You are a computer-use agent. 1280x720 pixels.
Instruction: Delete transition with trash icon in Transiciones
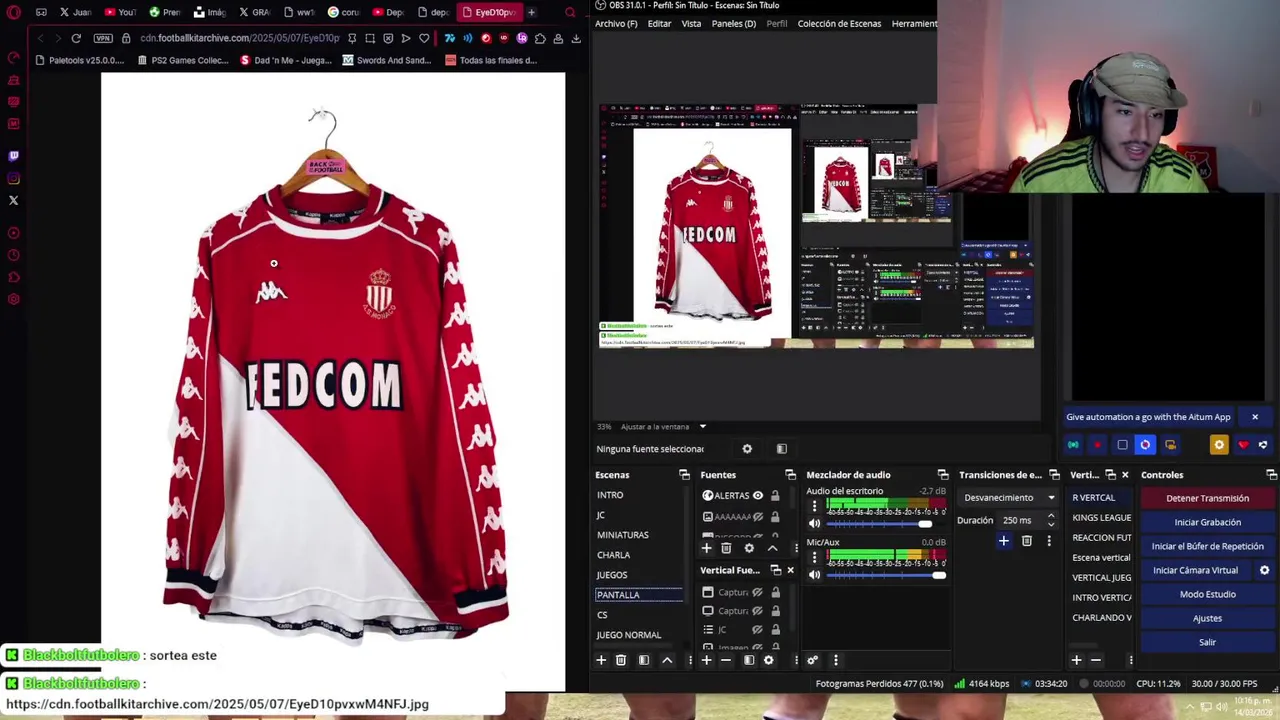click(x=1026, y=541)
